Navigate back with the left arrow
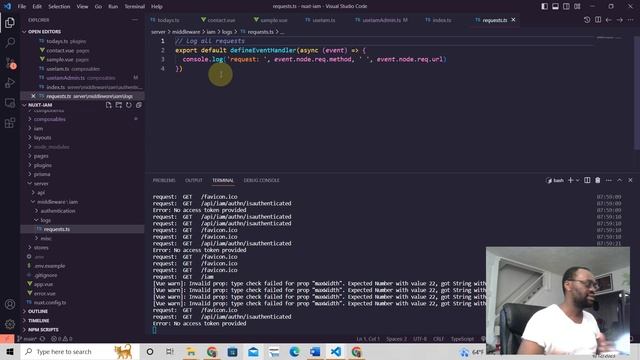Image resolution: width=640 pixels, height=360 pixels. tap(609, 20)
